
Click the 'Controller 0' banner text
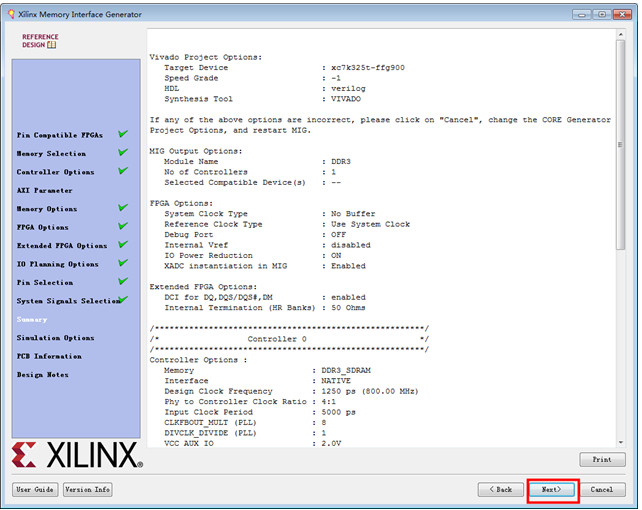point(277,339)
